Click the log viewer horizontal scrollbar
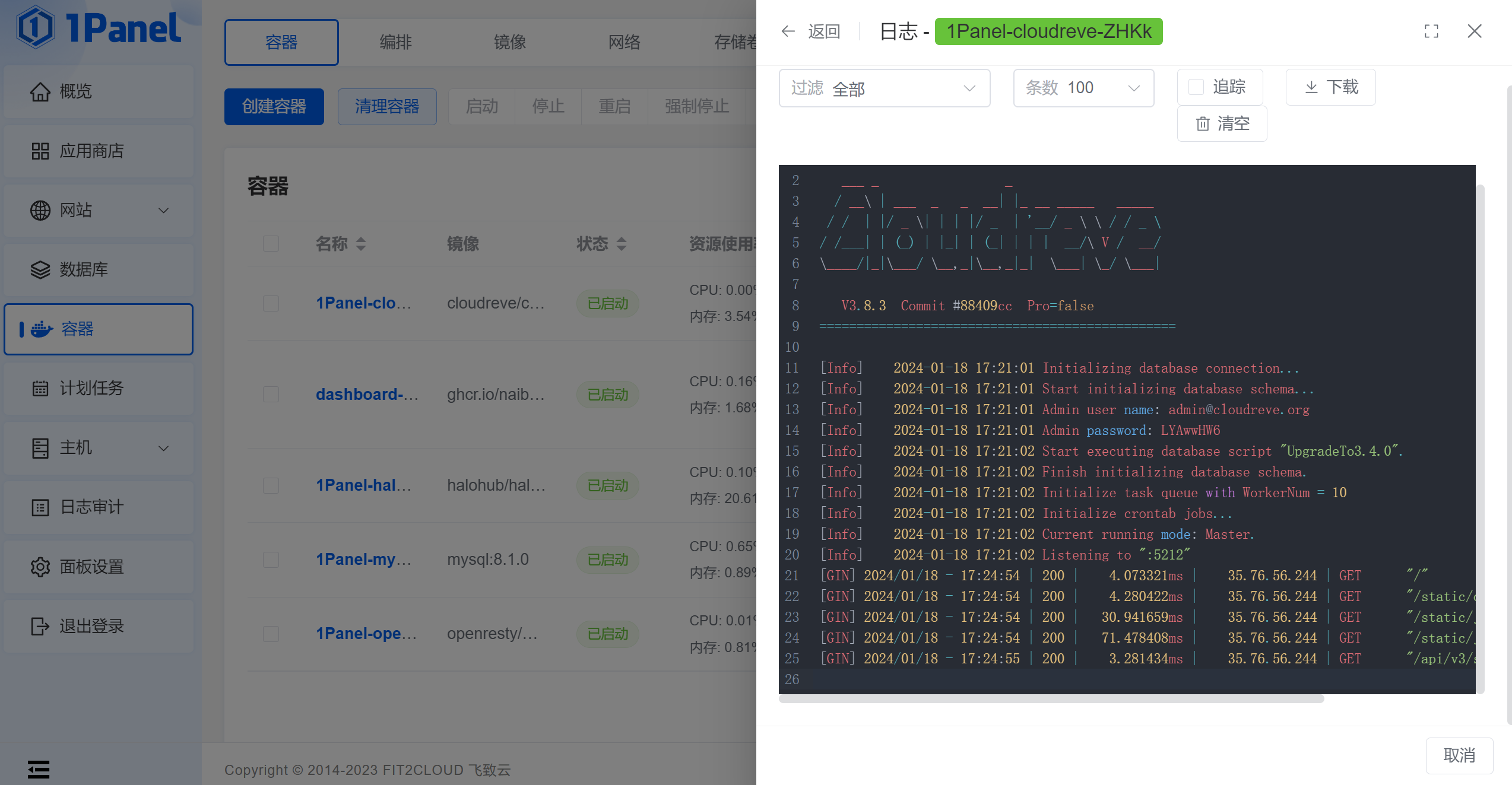The height and width of the screenshot is (785, 1512). click(x=1051, y=699)
